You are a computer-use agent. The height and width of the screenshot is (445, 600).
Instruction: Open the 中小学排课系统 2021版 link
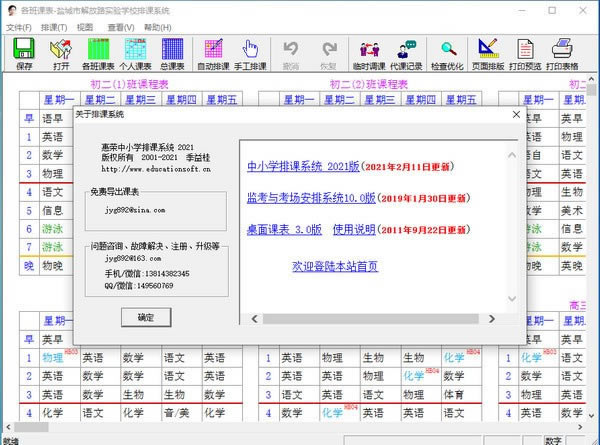pos(301,165)
